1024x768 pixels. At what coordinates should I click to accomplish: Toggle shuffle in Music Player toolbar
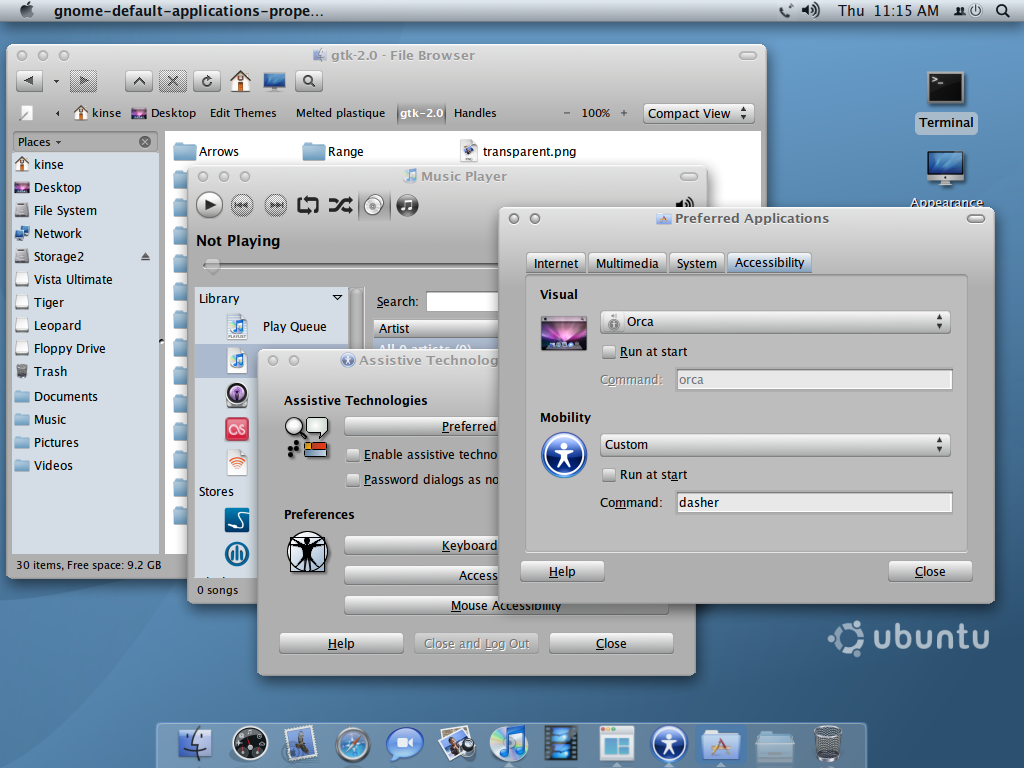click(341, 205)
